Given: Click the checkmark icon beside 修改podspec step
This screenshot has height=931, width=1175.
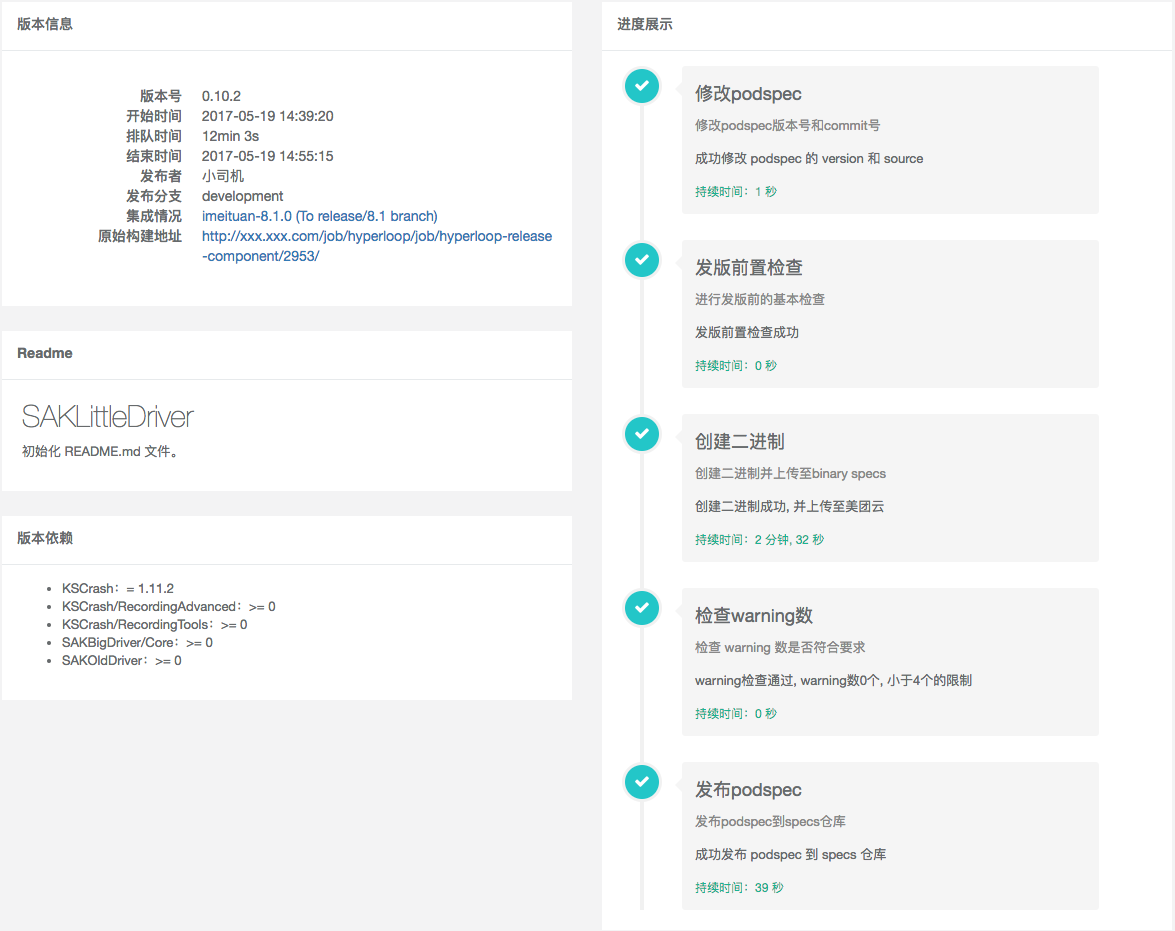Looking at the screenshot, I should pos(642,86).
